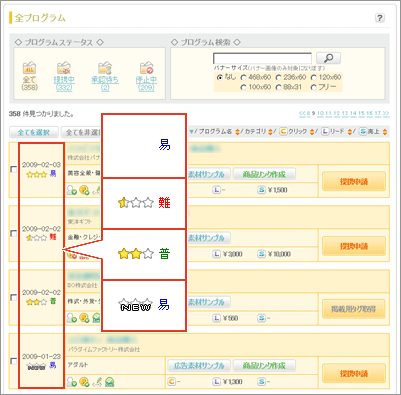Select the 承認待ち status folder icon

(105, 68)
